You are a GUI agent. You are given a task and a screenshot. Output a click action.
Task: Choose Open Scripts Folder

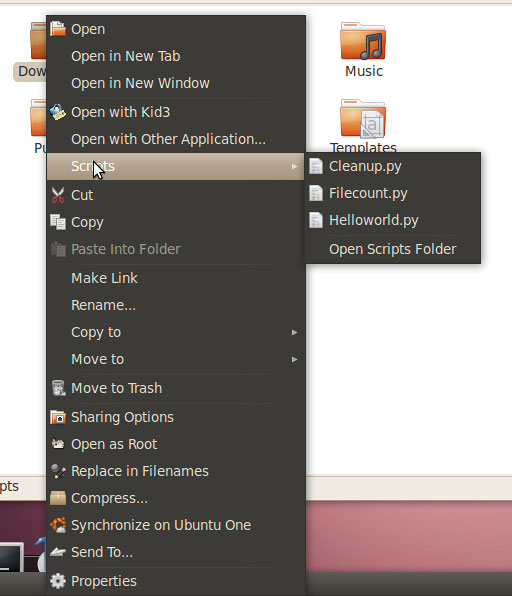point(393,249)
